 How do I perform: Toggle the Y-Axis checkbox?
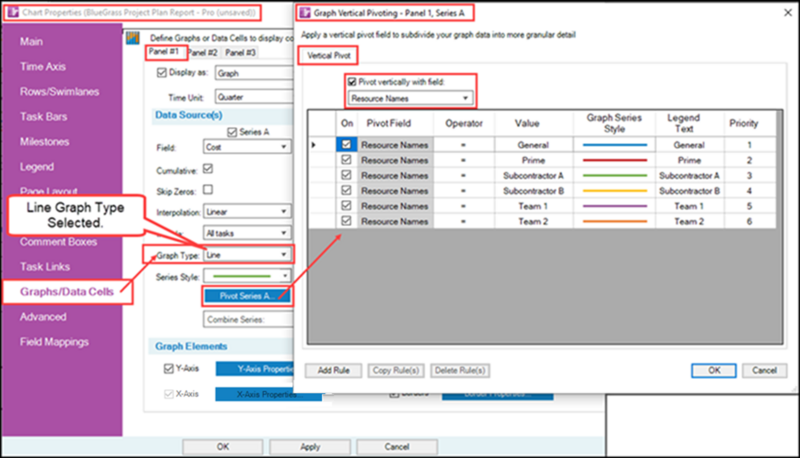coord(169,368)
